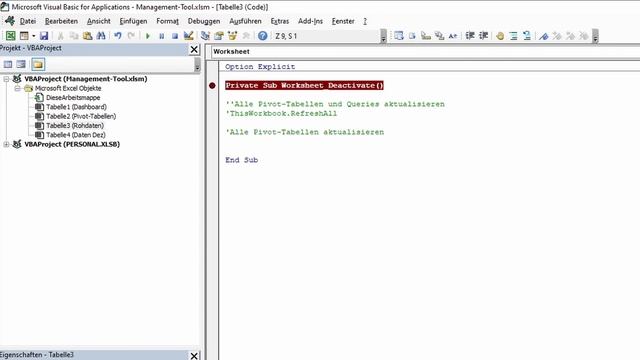Click the List Constants edit icon
The image size is (640, 360).
412,36
